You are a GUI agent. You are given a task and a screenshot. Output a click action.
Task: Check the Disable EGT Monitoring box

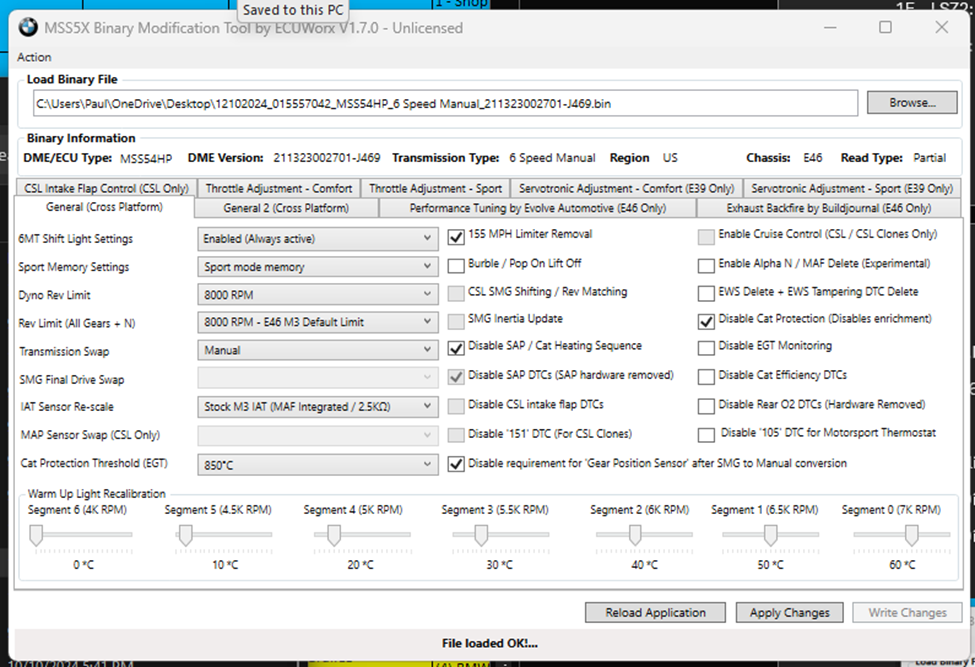[707, 348]
